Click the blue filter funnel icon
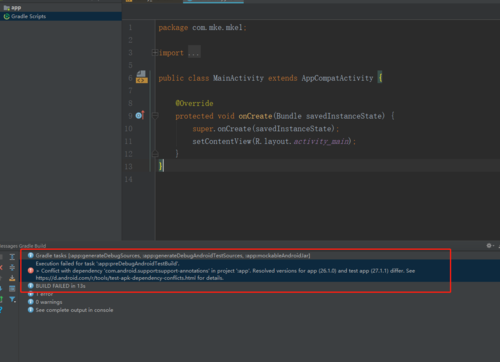Screen dimensions: 500x362 (x=12, y=299)
